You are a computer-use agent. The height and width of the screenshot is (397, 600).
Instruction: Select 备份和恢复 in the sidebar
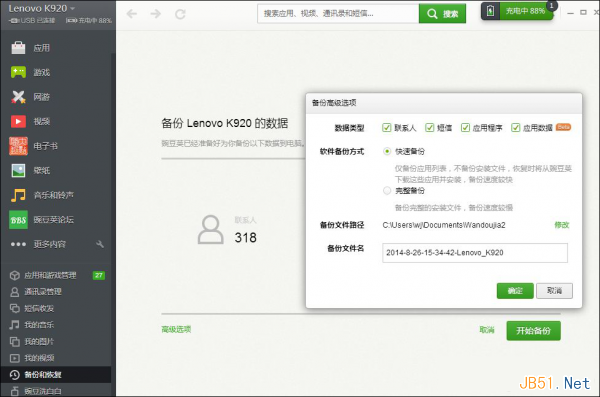coord(56,375)
